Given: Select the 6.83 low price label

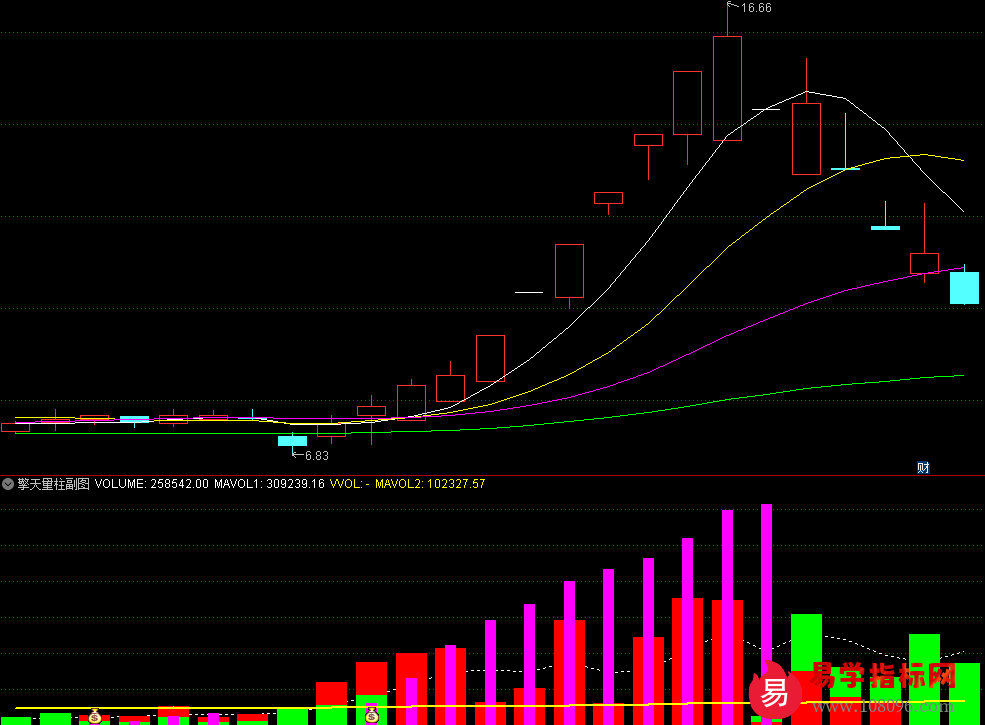Looking at the screenshot, I should [315, 455].
